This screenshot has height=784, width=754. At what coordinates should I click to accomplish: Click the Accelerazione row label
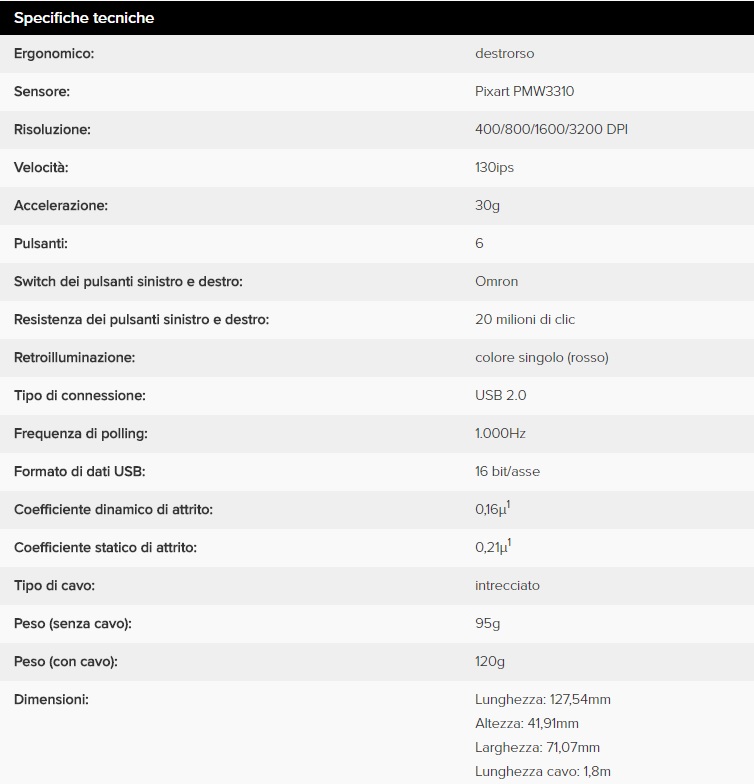pos(61,205)
